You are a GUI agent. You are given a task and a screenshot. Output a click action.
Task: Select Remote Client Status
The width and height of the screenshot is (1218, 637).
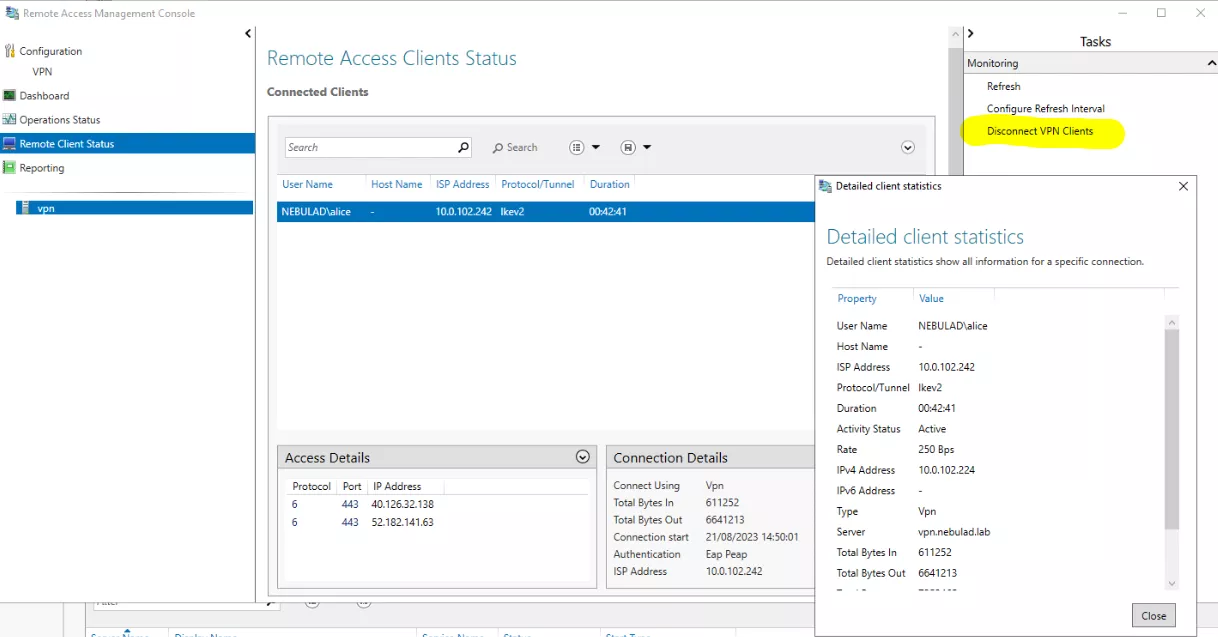click(x=127, y=144)
